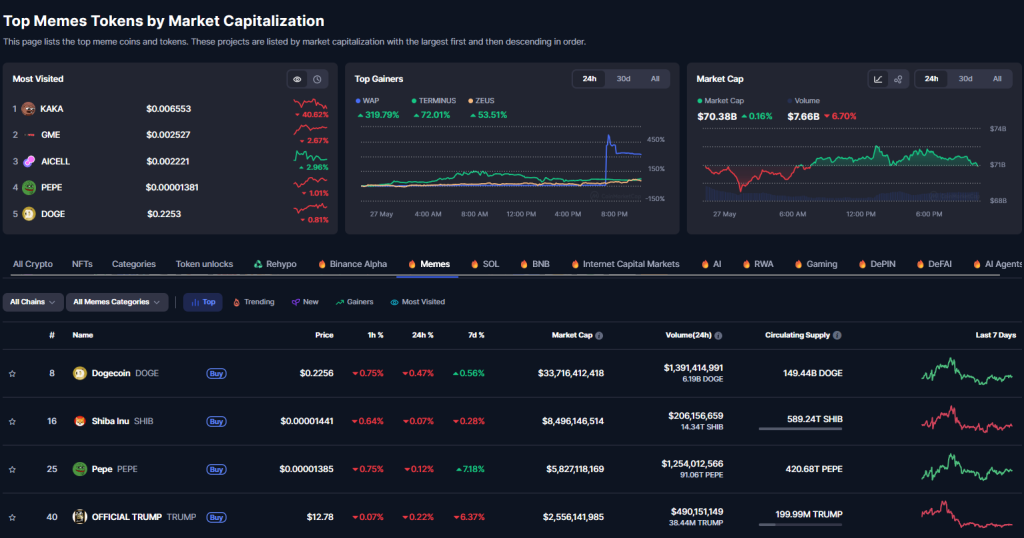
Task: Select 30d in the Market Cap panel
Action: [965, 79]
